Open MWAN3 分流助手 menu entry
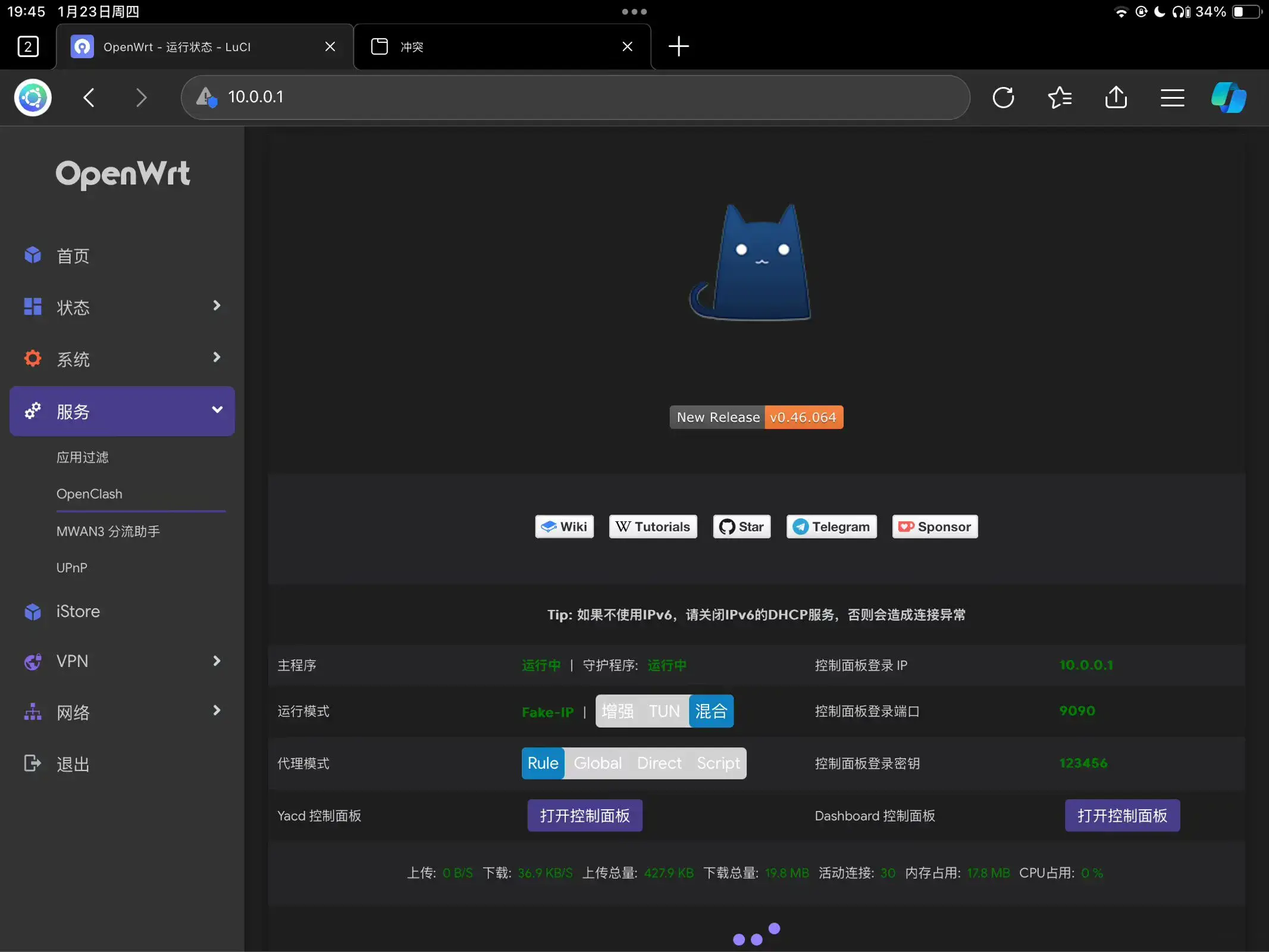Image resolution: width=1269 pixels, height=952 pixels. (108, 531)
